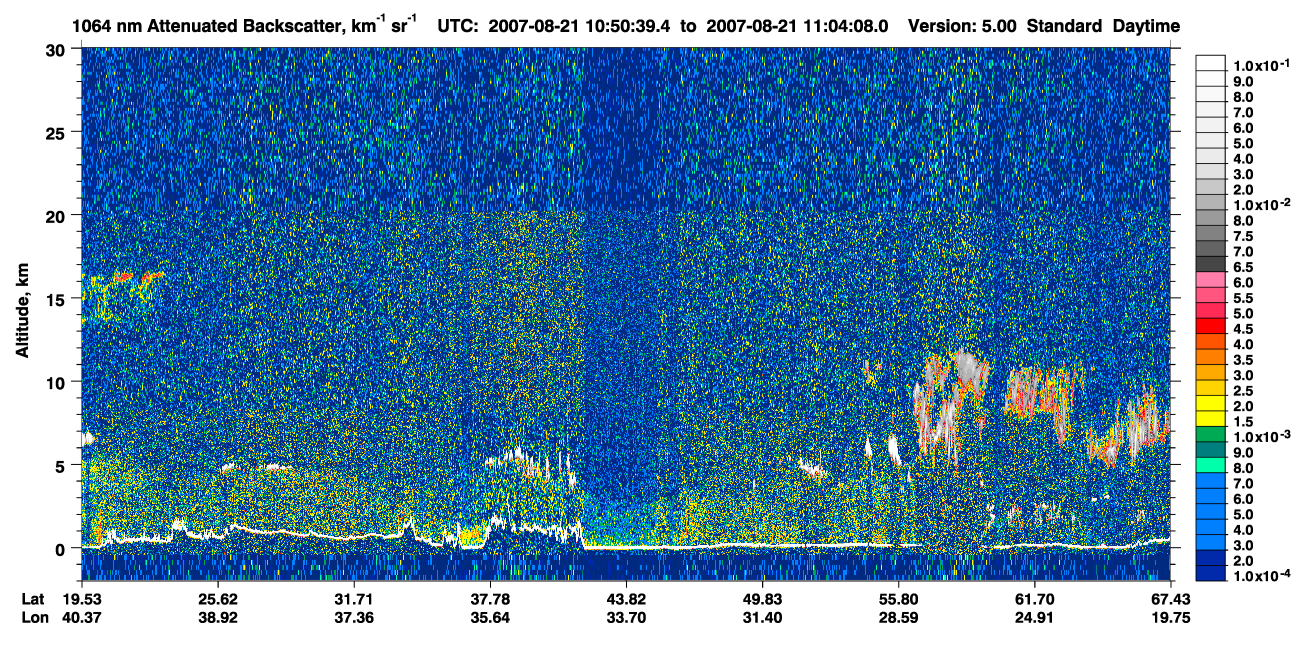Click the "1.0x10-1" legend label
The width and height of the screenshot is (1300, 667).
1262,64
